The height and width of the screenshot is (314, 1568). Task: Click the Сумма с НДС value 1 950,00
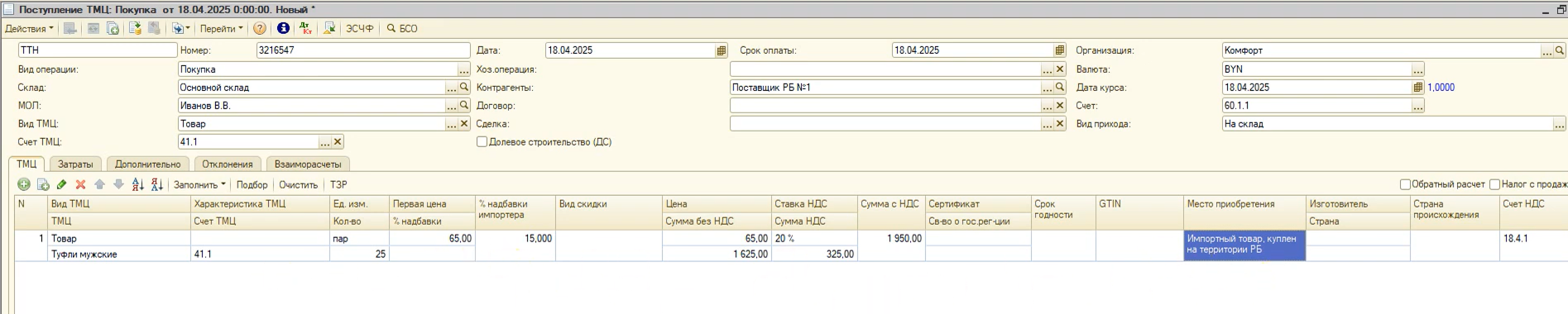point(891,238)
